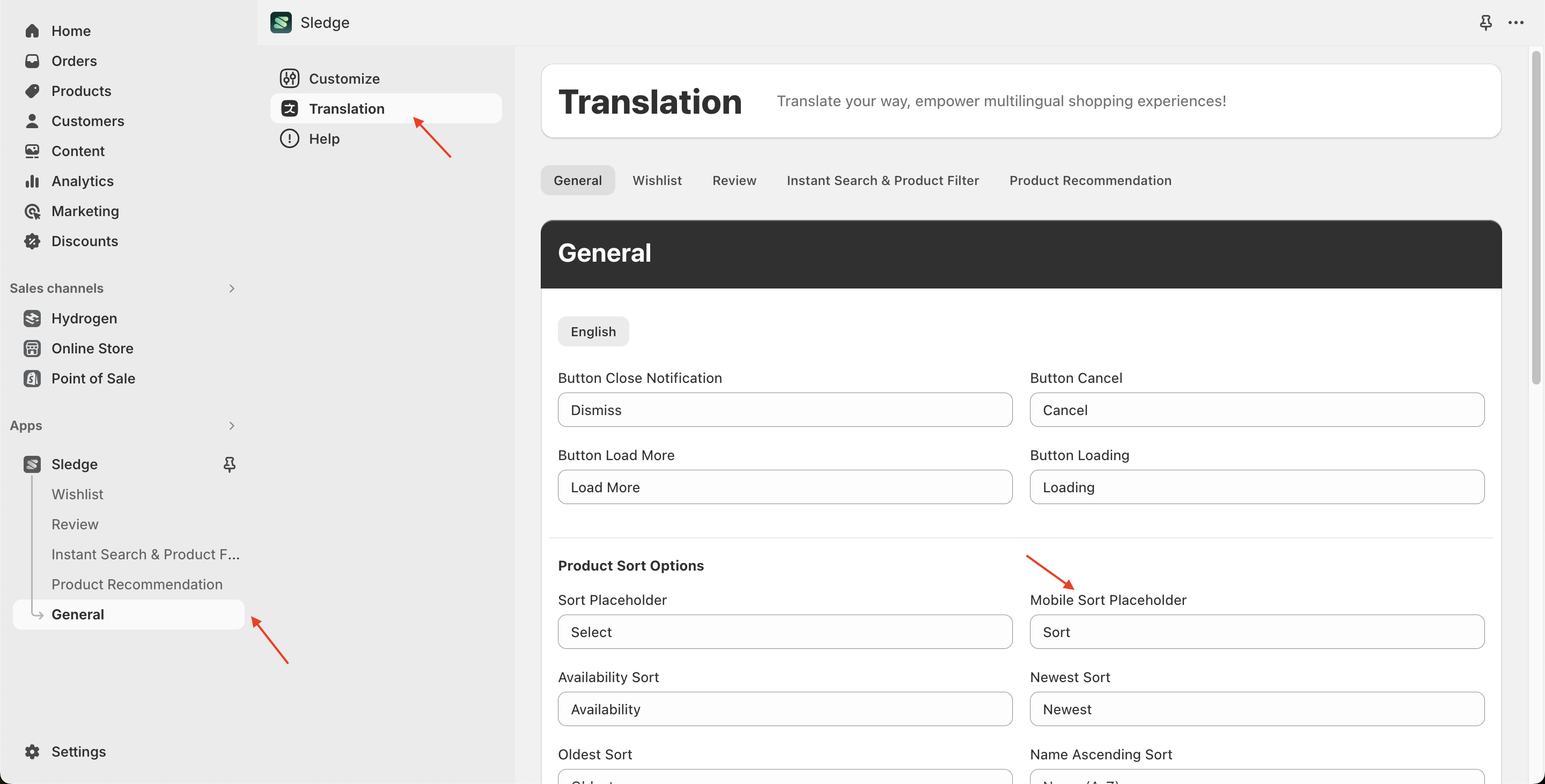Click the vertical scrollbar on right edge
Screen dimensions: 1545x784
click(1535, 216)
